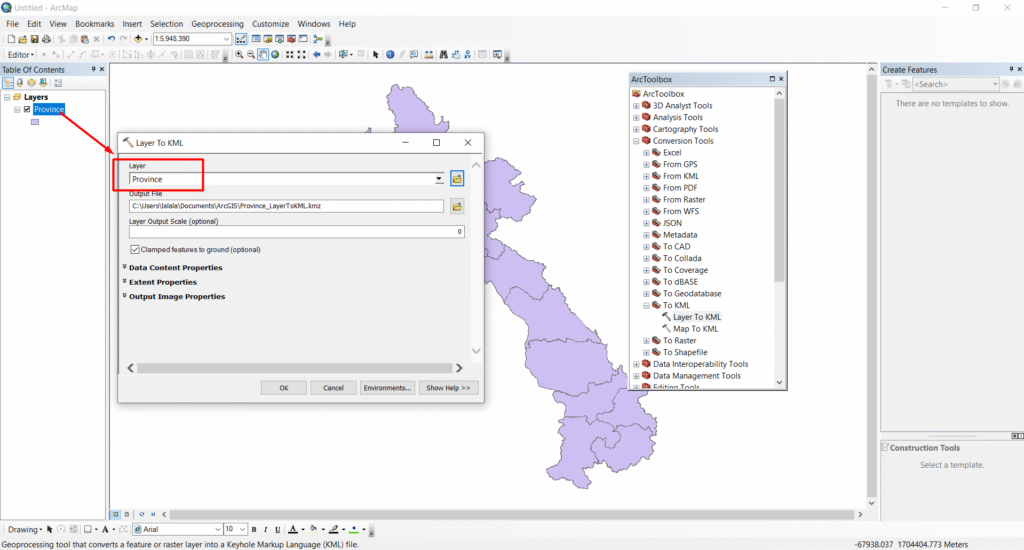The width and height of the screenshot is (1024, 550).
Task: Print the map icon
Action: [46, 39]
